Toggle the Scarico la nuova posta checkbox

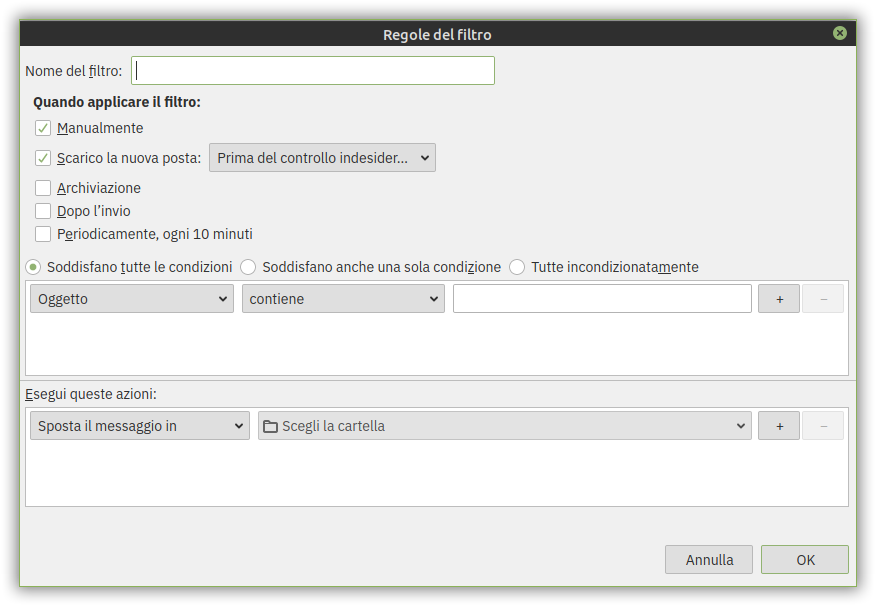43,158
